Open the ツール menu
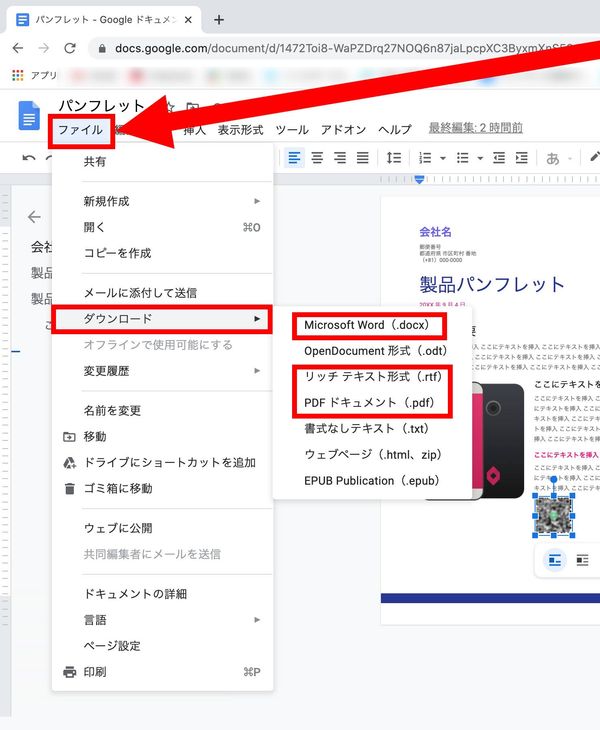 pyautogui.click(x=292, y=129)
